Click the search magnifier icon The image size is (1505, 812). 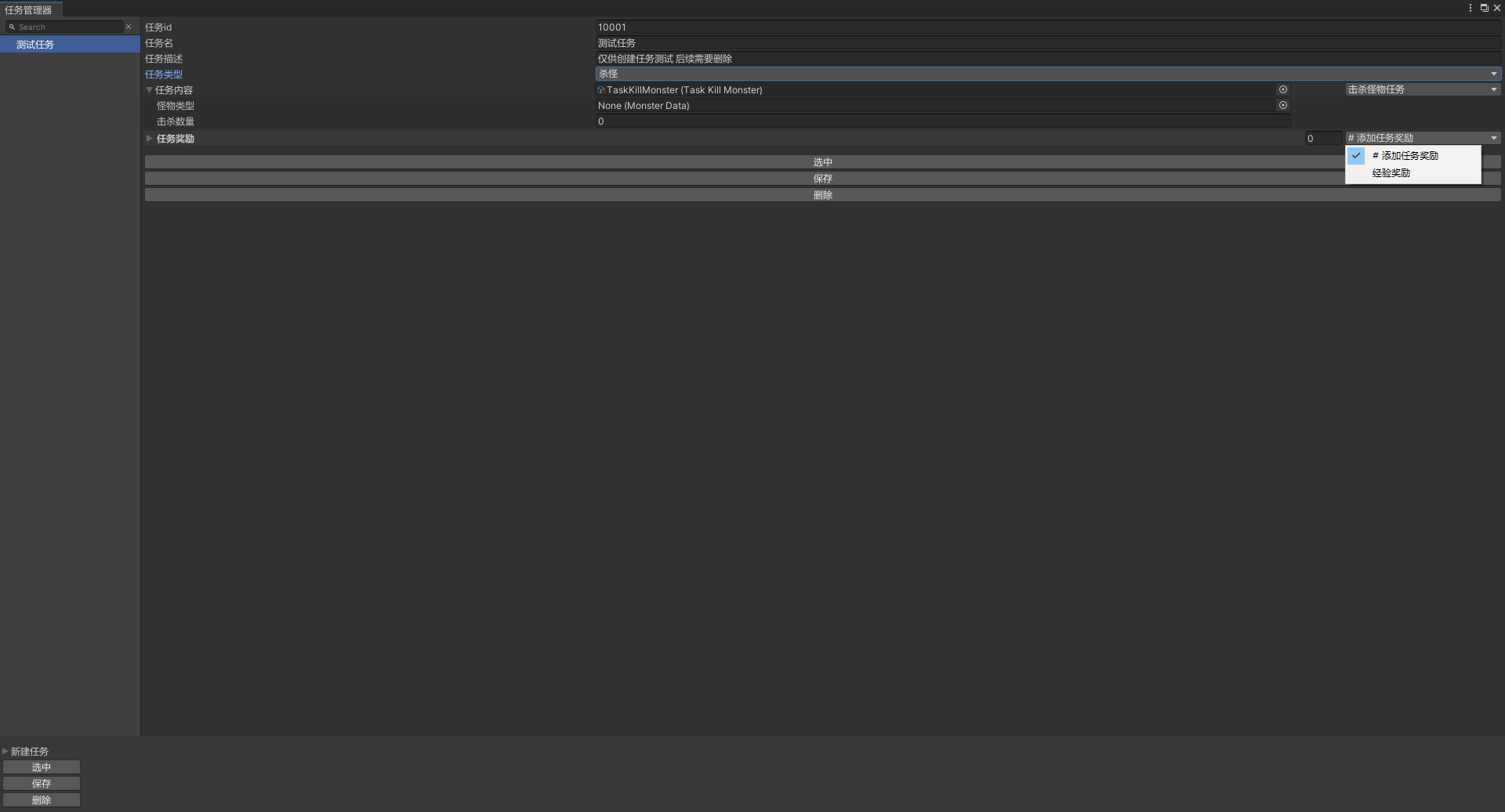12,27
